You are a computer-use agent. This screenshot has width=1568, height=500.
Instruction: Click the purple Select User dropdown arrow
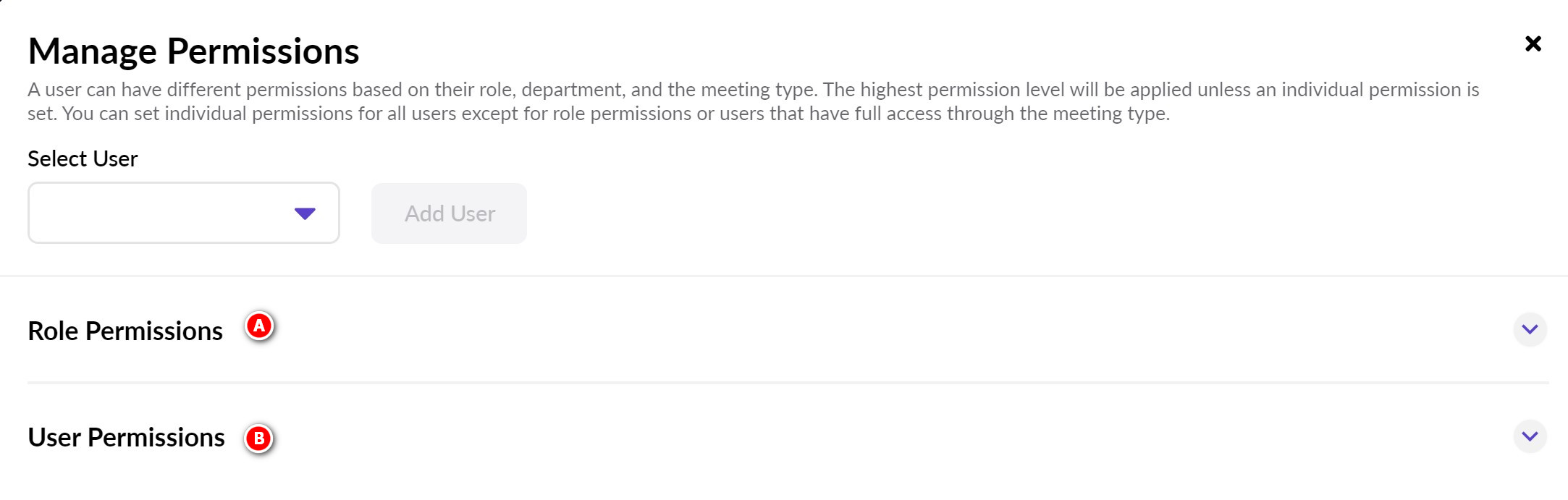[305, 213]
